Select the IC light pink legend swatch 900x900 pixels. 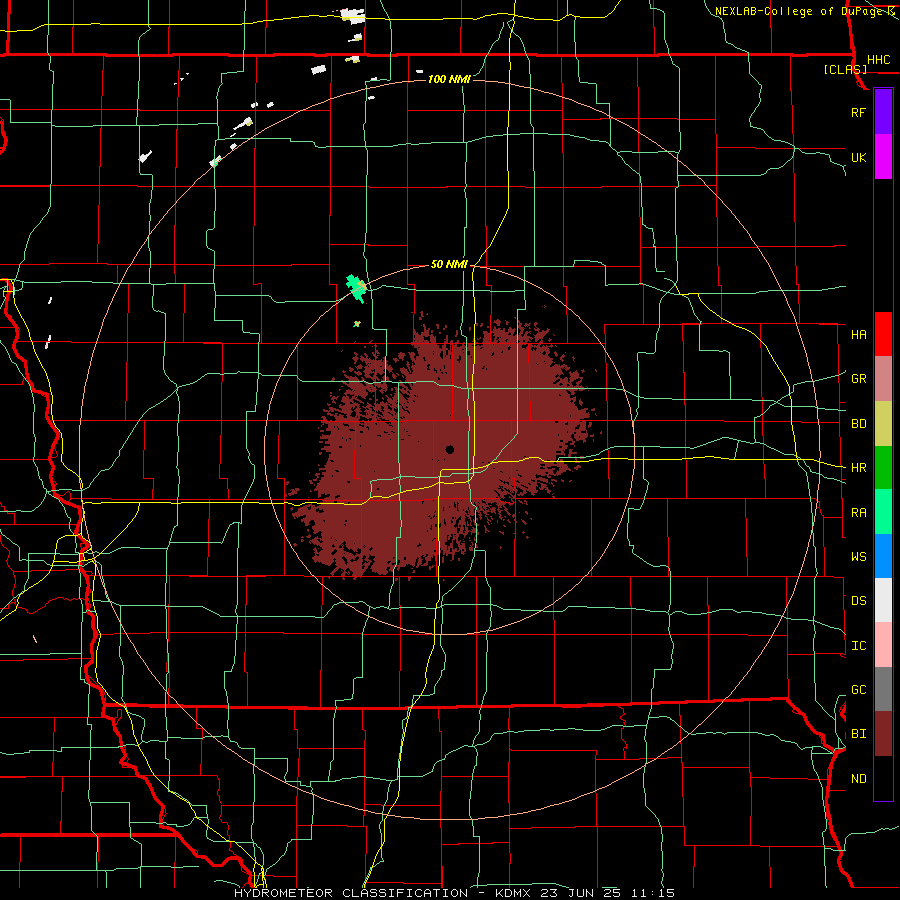883,645
